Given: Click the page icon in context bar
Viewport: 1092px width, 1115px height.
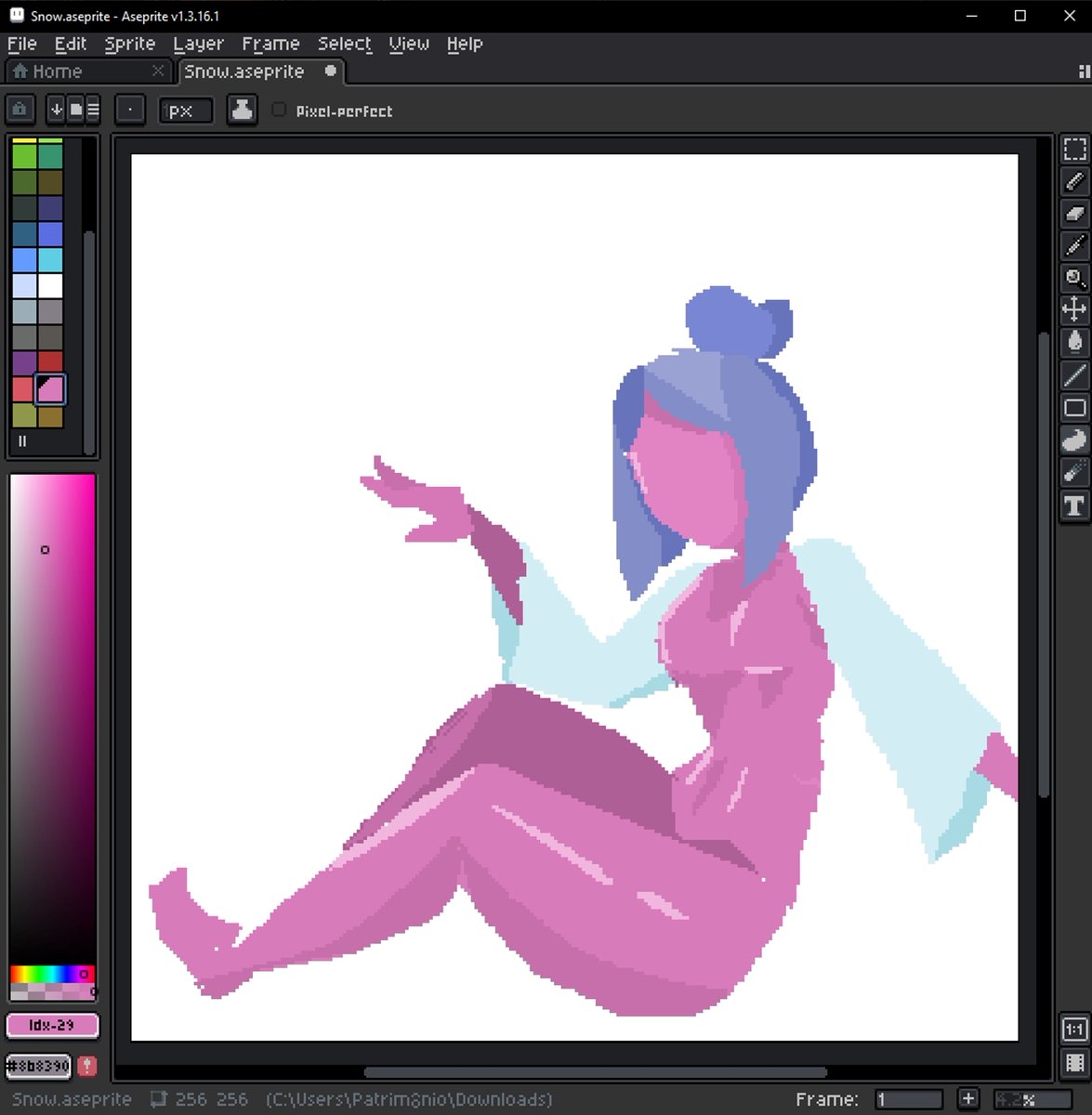Looking at the screenshot, I should click(75, 110).
